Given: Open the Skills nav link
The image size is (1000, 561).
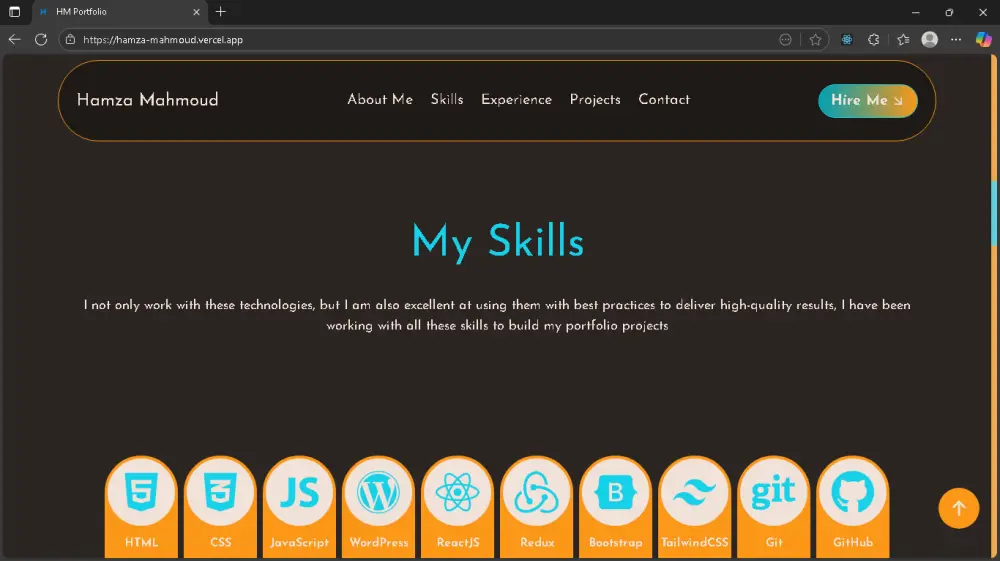Looking at the screenshot, I should point(446,100).
